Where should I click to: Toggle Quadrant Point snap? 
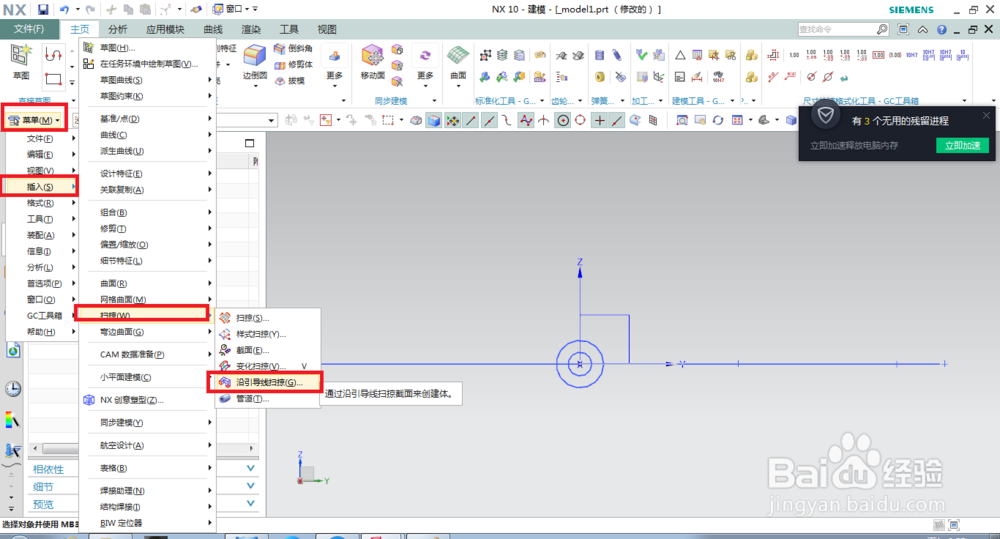pyautogui.click(x=580, y=120)
